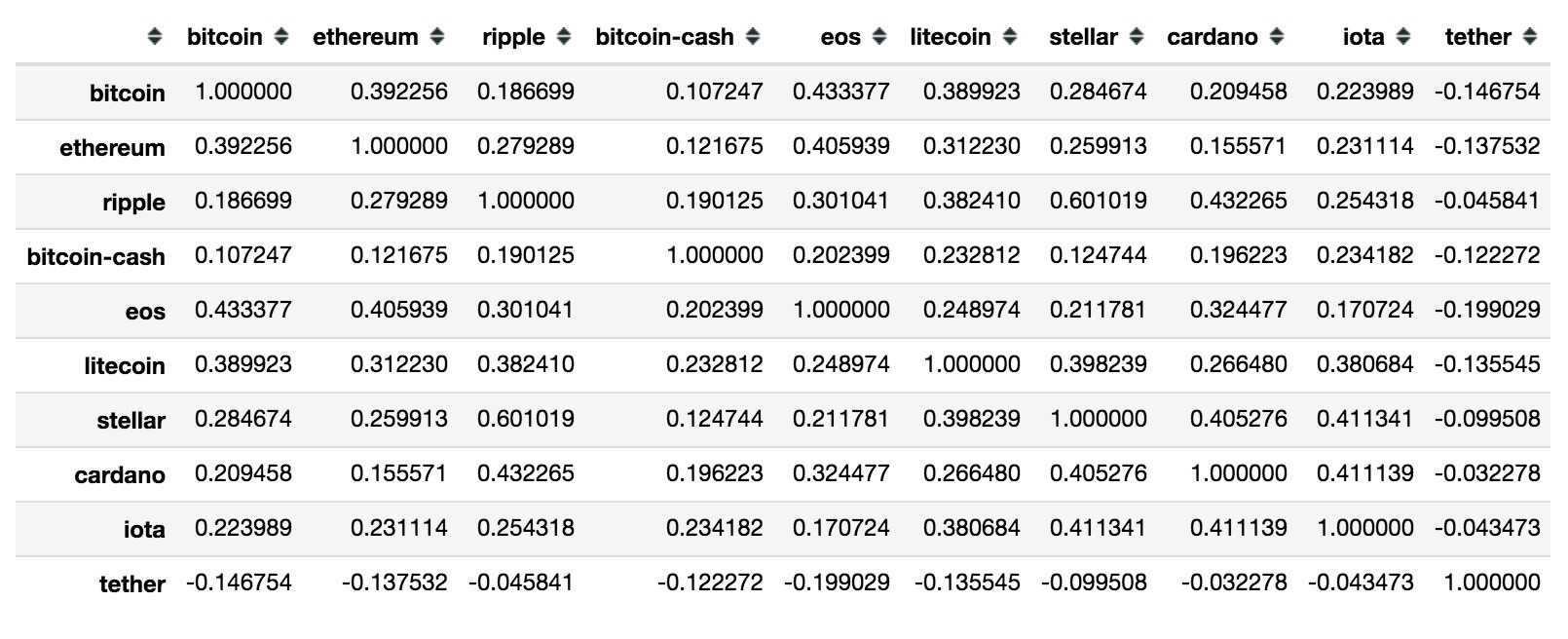1568x639 pixels.
Task: Click the sort arrows beside the bitcoin column header
Action: point(281,37)
